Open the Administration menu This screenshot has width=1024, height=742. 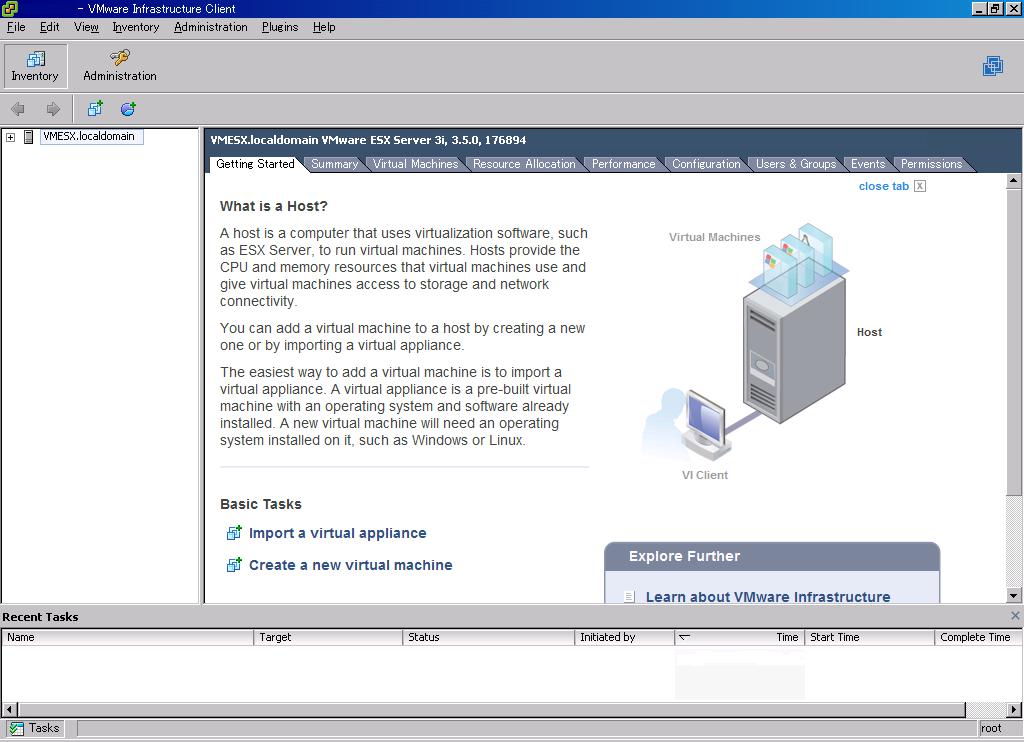click(211, 27)
